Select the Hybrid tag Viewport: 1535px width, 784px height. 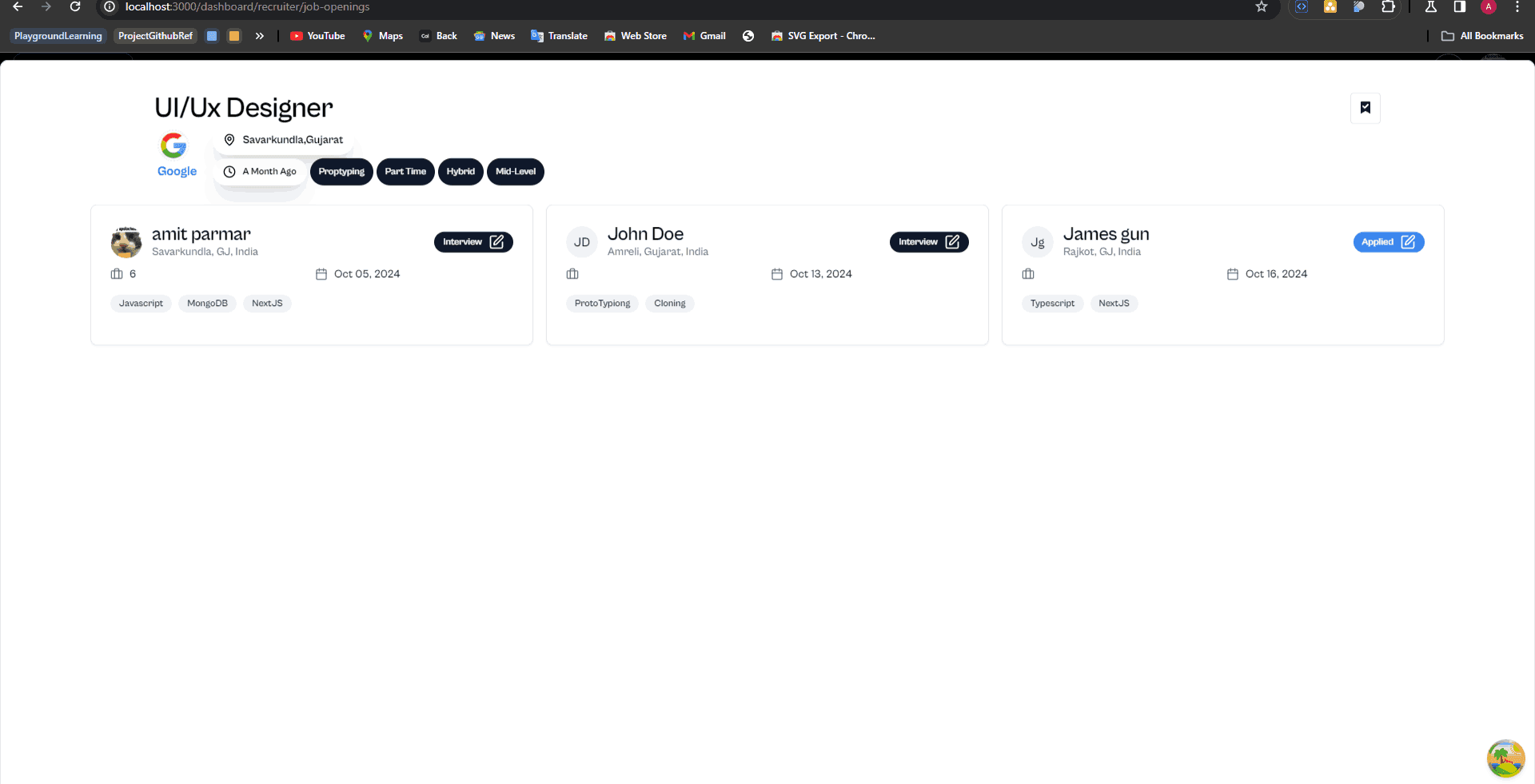(x=460, y=172)
